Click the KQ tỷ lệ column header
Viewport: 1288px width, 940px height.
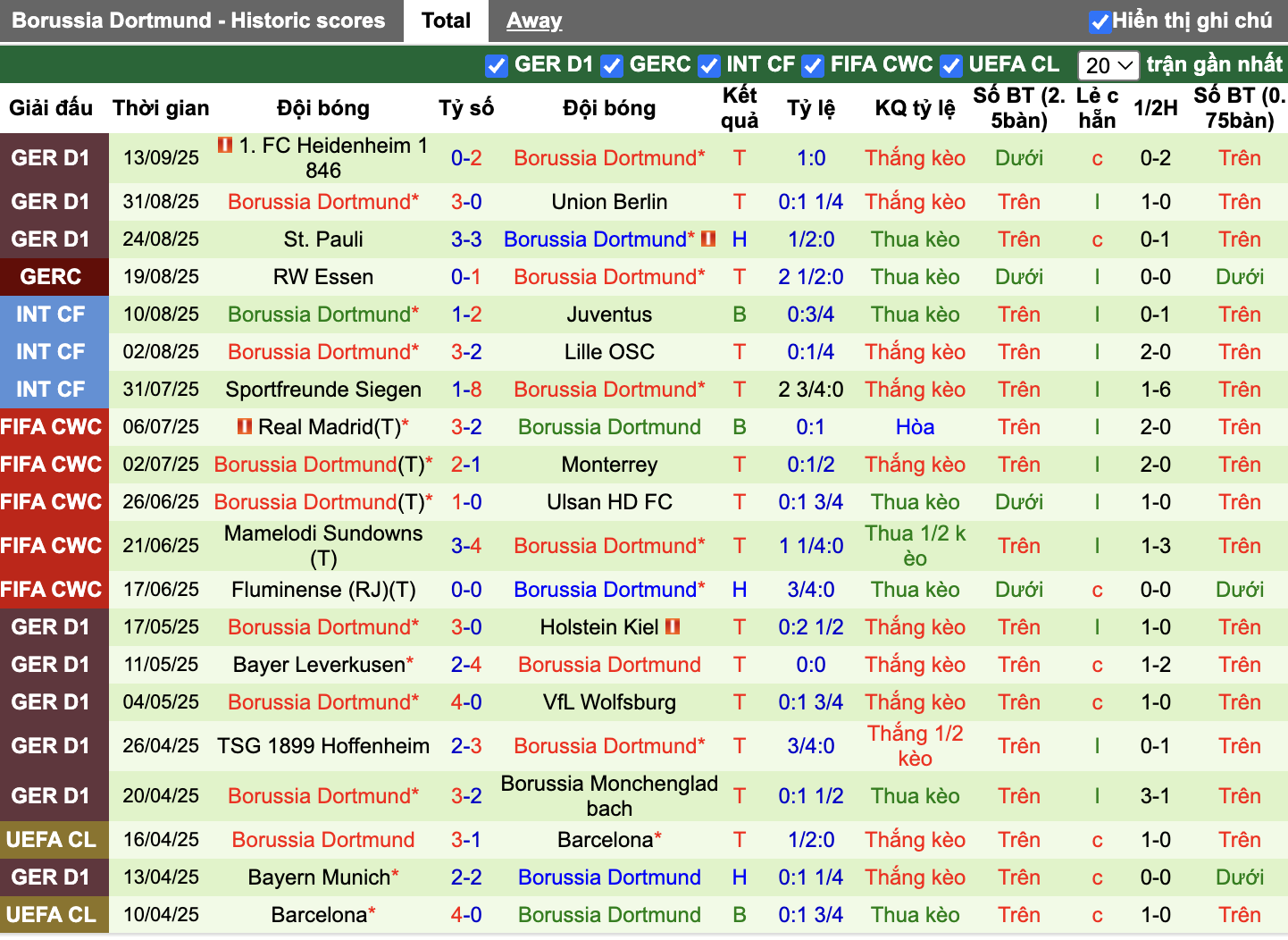(916, 108)
